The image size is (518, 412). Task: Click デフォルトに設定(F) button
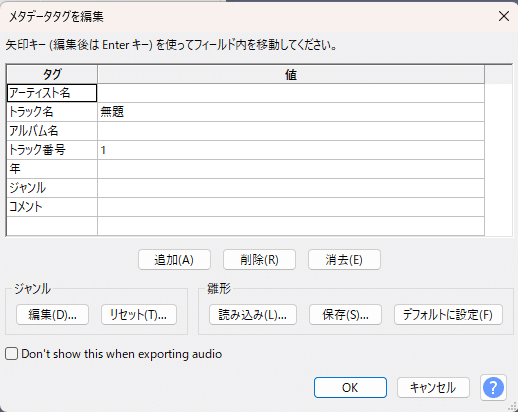tap(448, 314)
